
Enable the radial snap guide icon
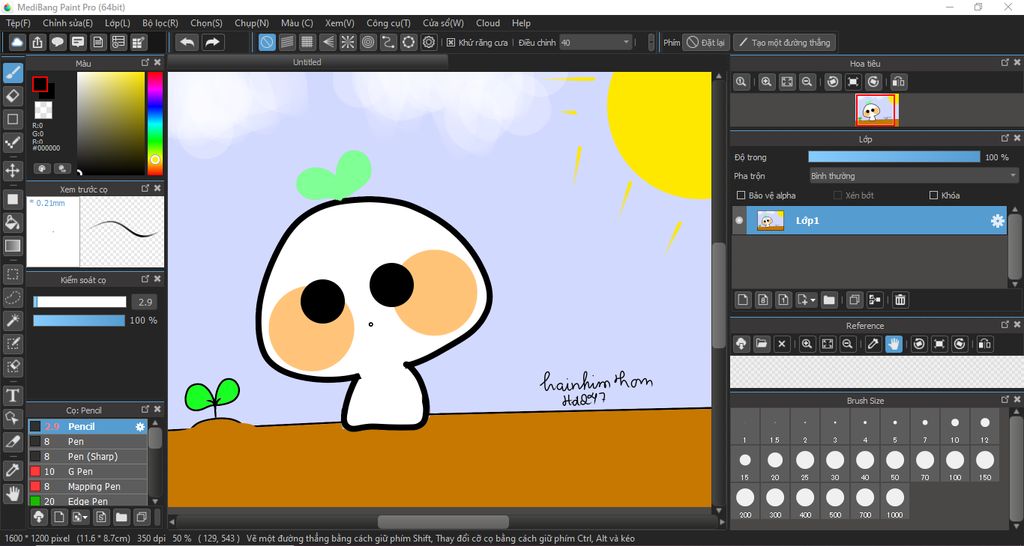click(x=348, y=42)
